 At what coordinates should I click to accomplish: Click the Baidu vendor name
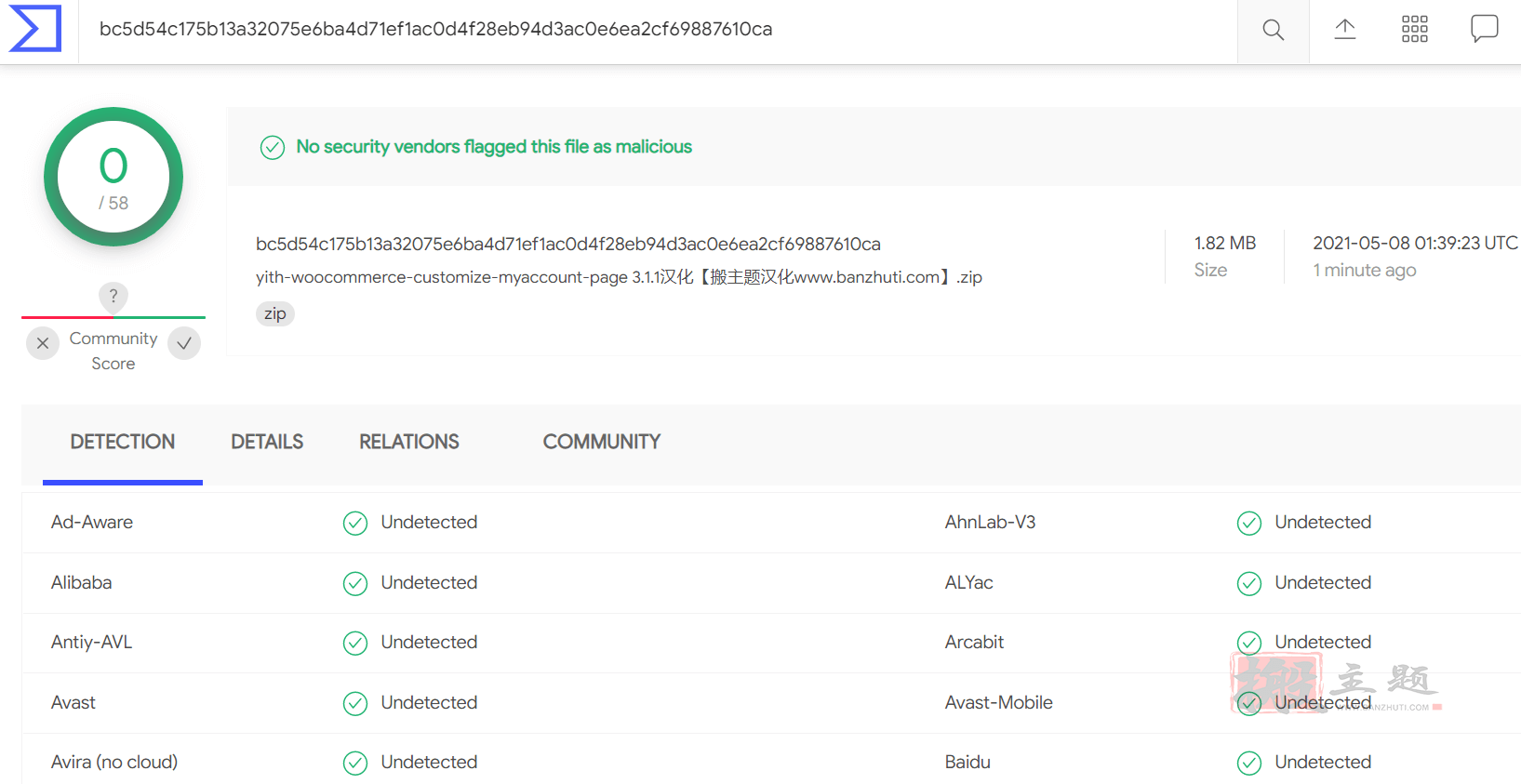pyautogui.click(x=967, y=762)
